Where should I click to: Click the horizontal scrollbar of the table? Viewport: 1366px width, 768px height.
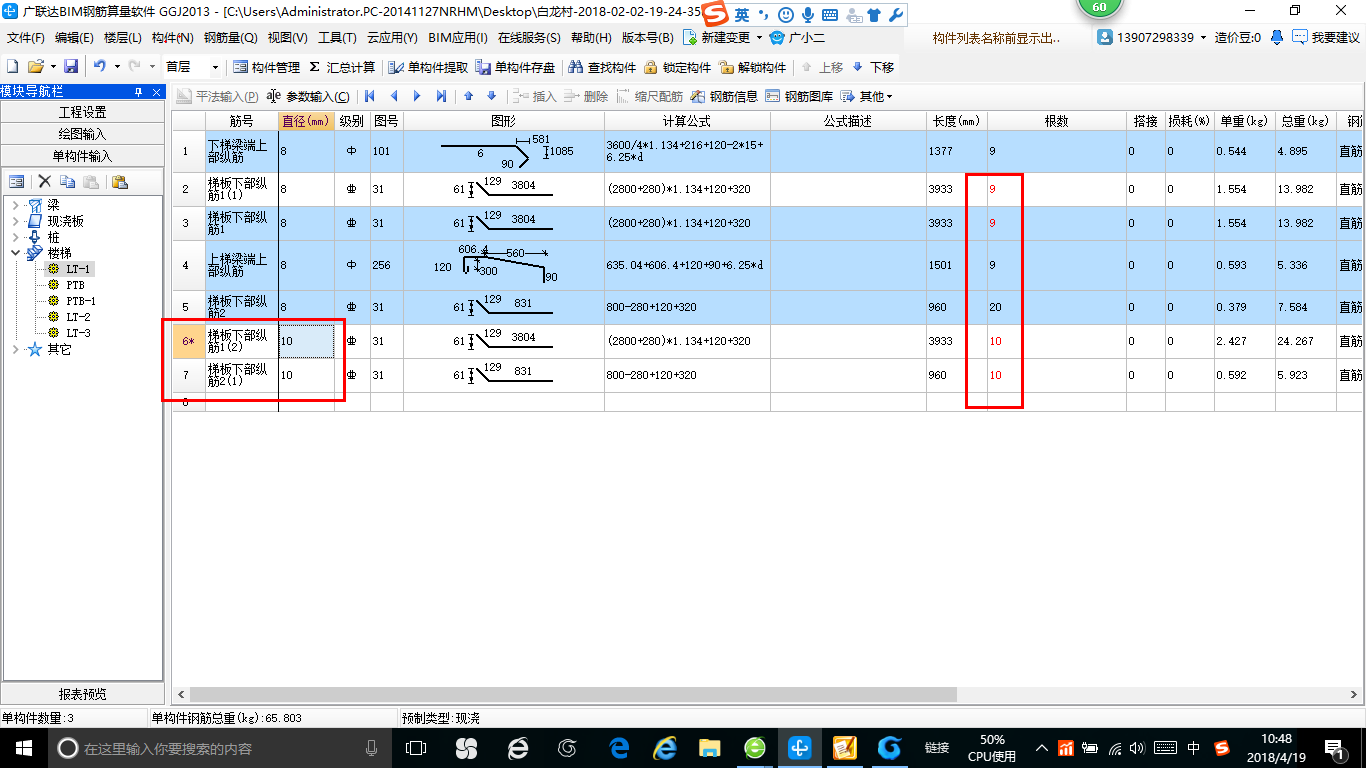point(573,694)
